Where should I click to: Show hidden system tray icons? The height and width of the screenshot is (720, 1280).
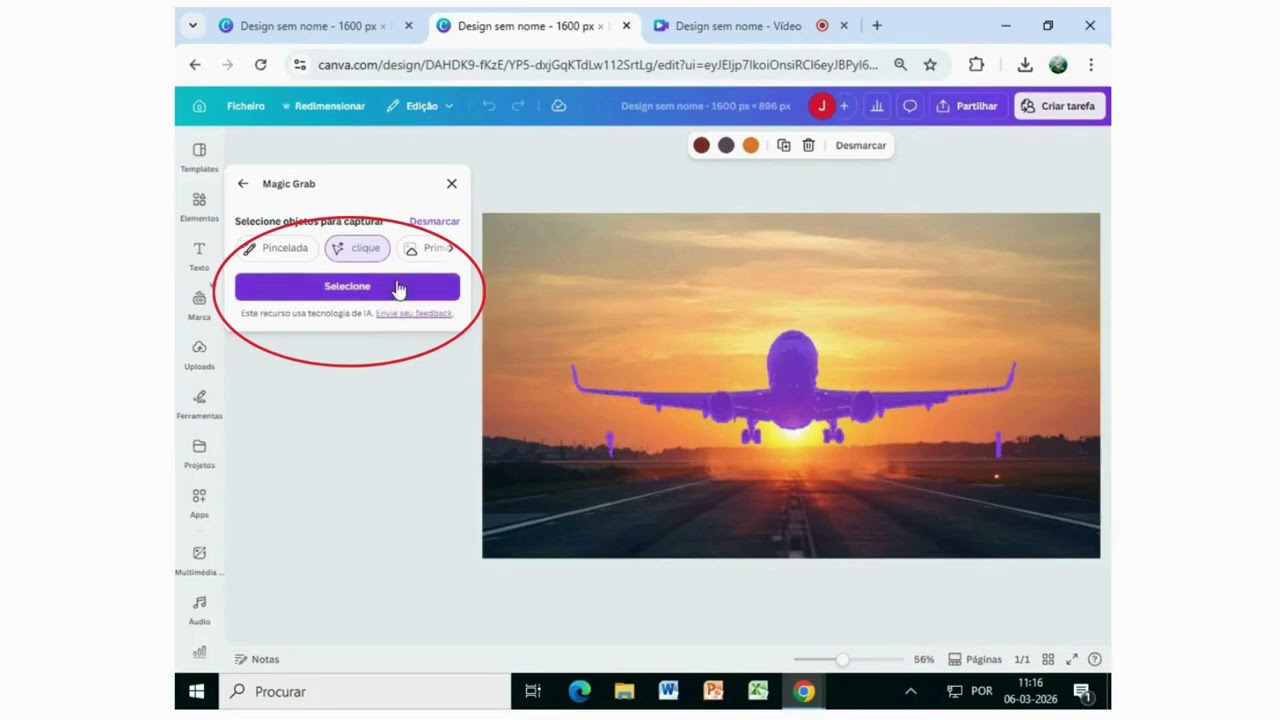coord(910,691)
